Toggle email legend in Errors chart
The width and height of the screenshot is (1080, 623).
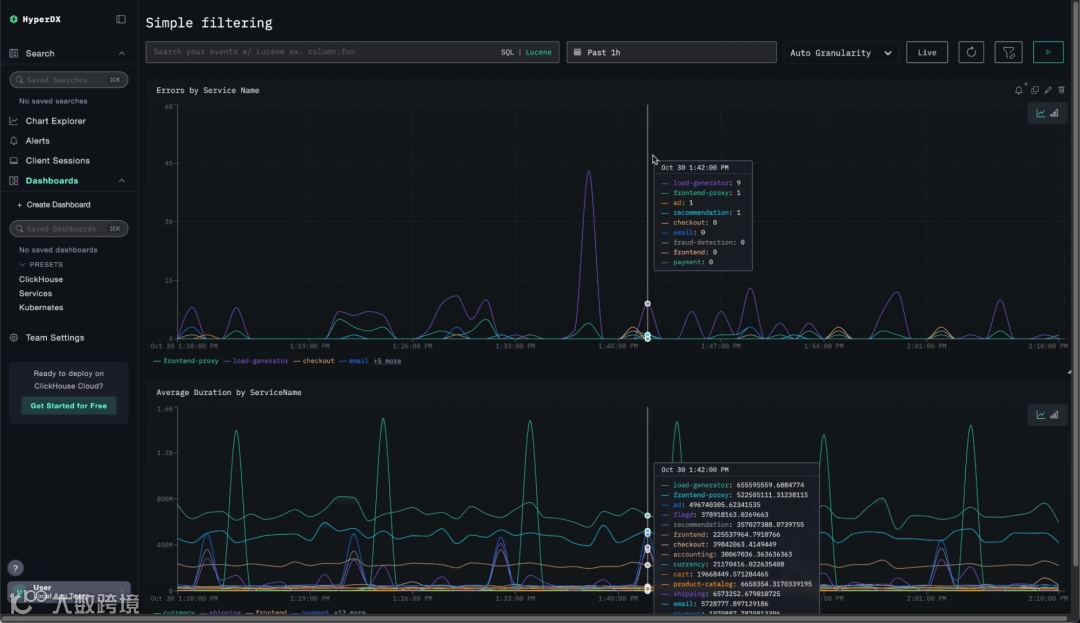(x=353, y=361)
